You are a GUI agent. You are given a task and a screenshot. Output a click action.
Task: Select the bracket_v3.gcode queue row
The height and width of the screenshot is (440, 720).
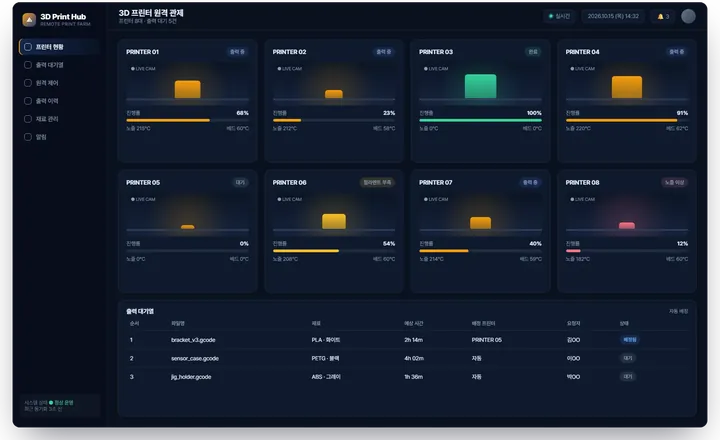pos(407,340)
